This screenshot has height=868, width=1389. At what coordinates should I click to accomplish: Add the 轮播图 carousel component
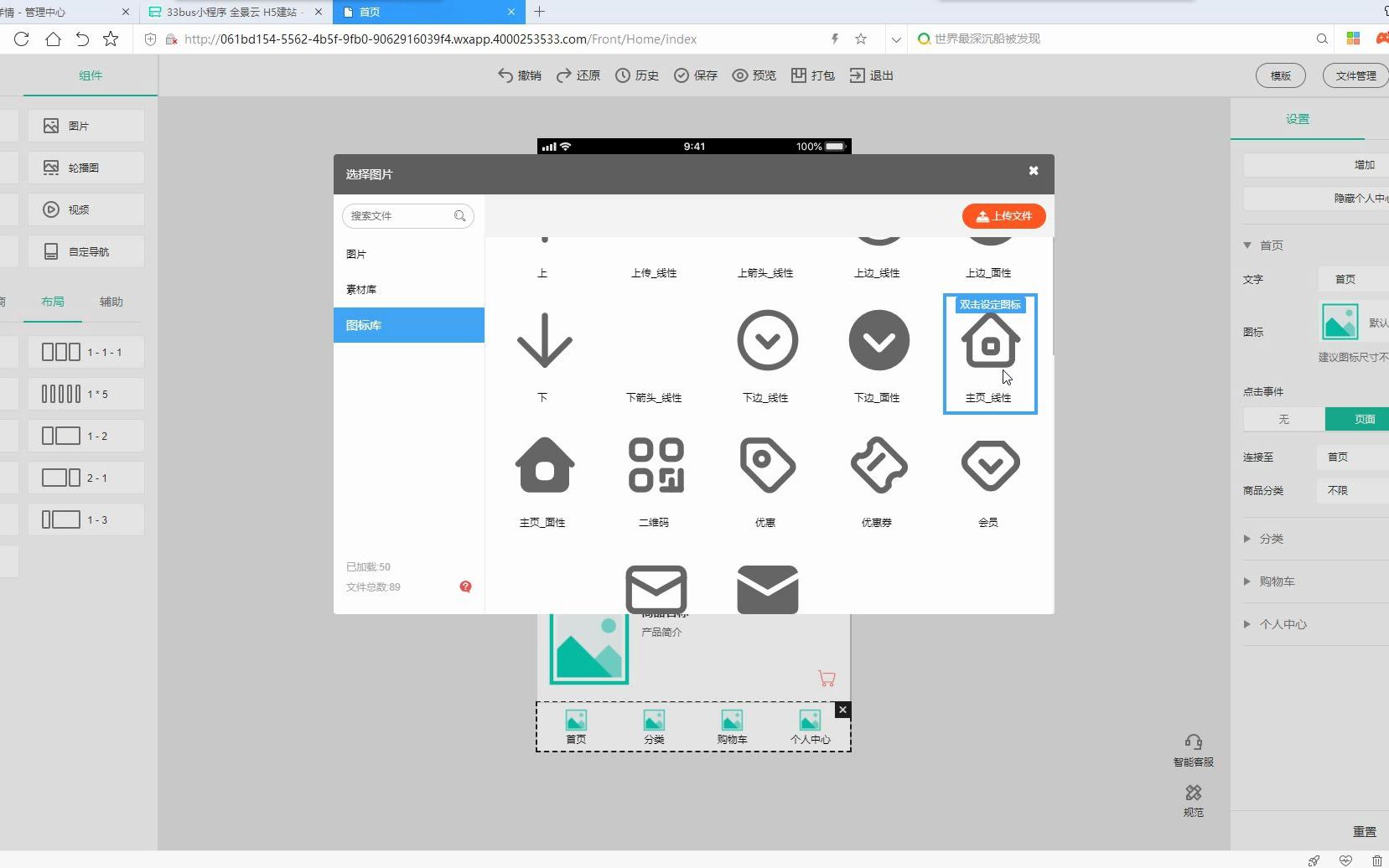pos(86,168)
